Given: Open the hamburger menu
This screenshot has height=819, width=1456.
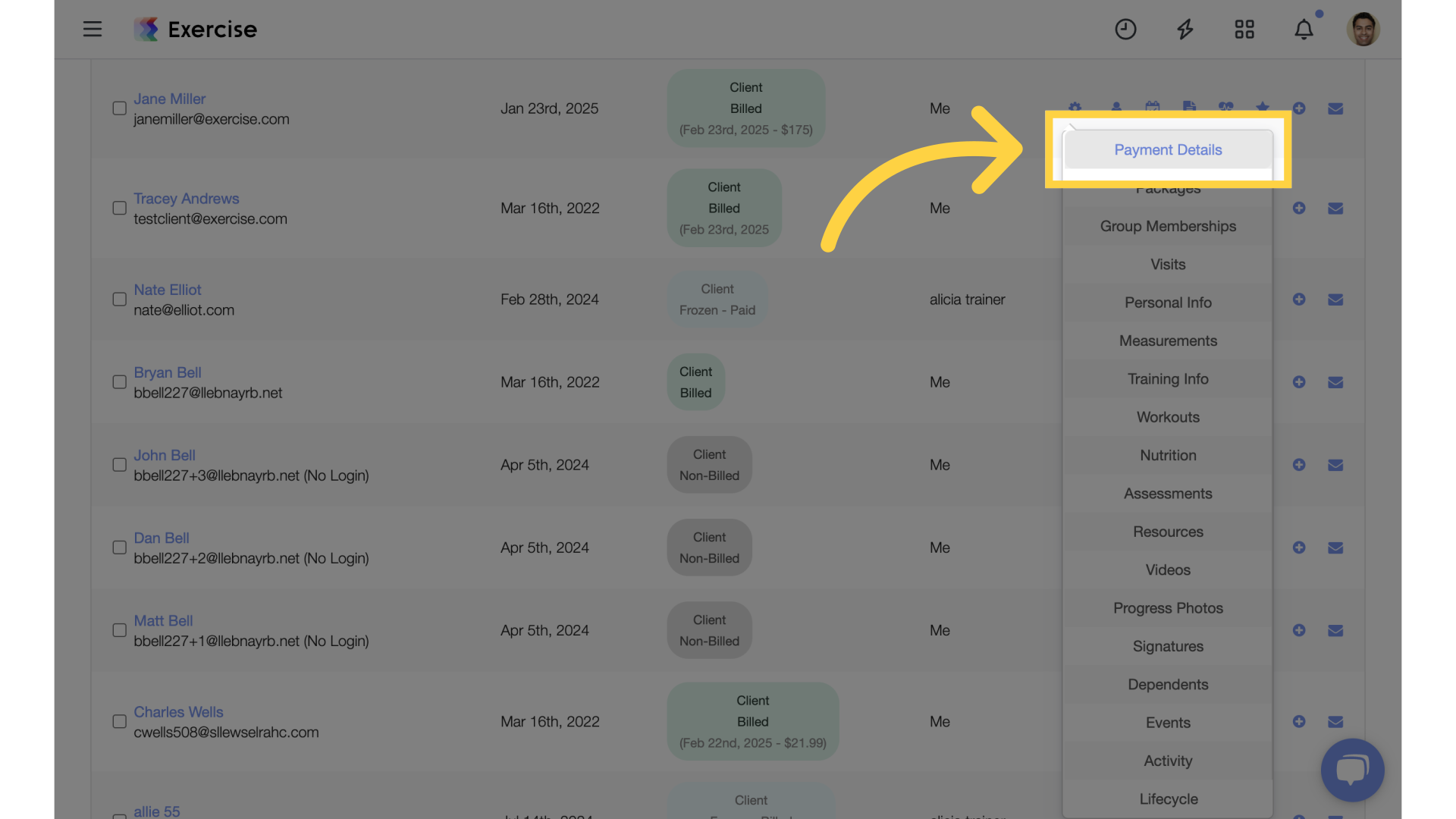Looking at the screenshot, I should click(x=92, y=29).
